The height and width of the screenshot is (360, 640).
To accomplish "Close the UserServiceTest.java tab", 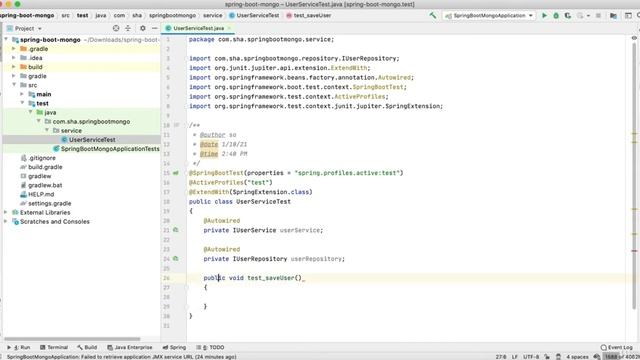I will (x=229, y=28).
